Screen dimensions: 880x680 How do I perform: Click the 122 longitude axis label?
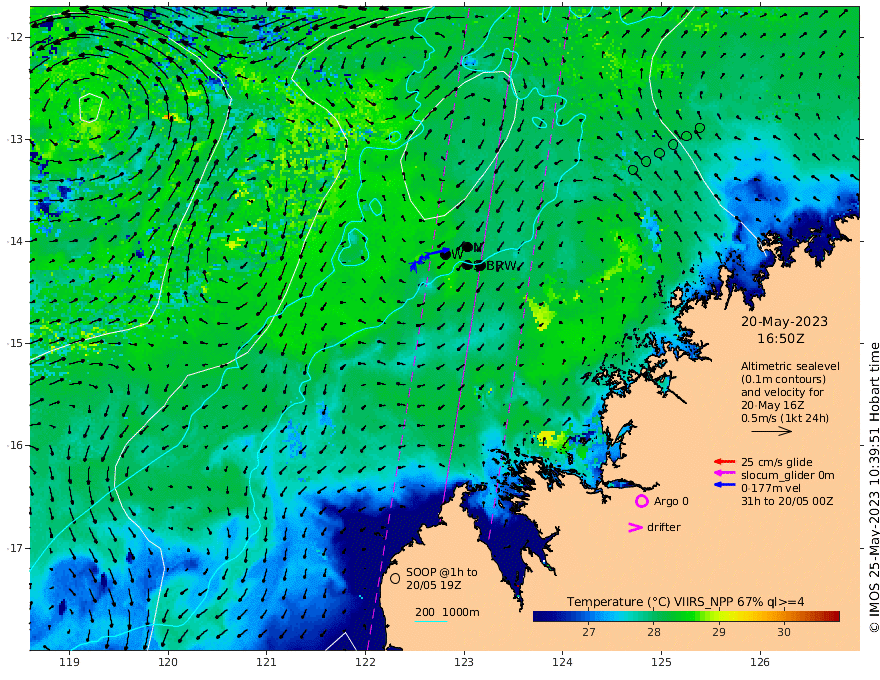pos(365,663)
